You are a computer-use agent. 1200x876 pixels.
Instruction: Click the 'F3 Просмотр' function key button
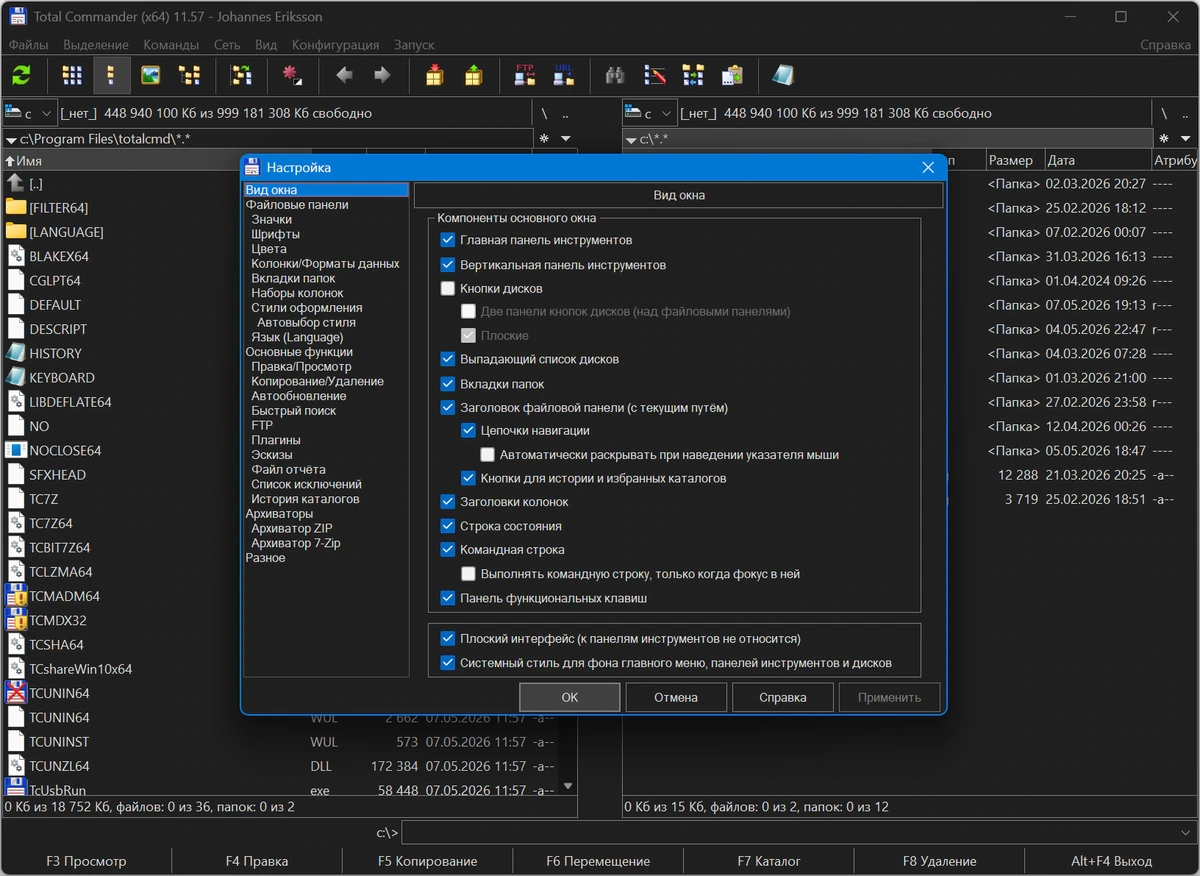point(86,861)
